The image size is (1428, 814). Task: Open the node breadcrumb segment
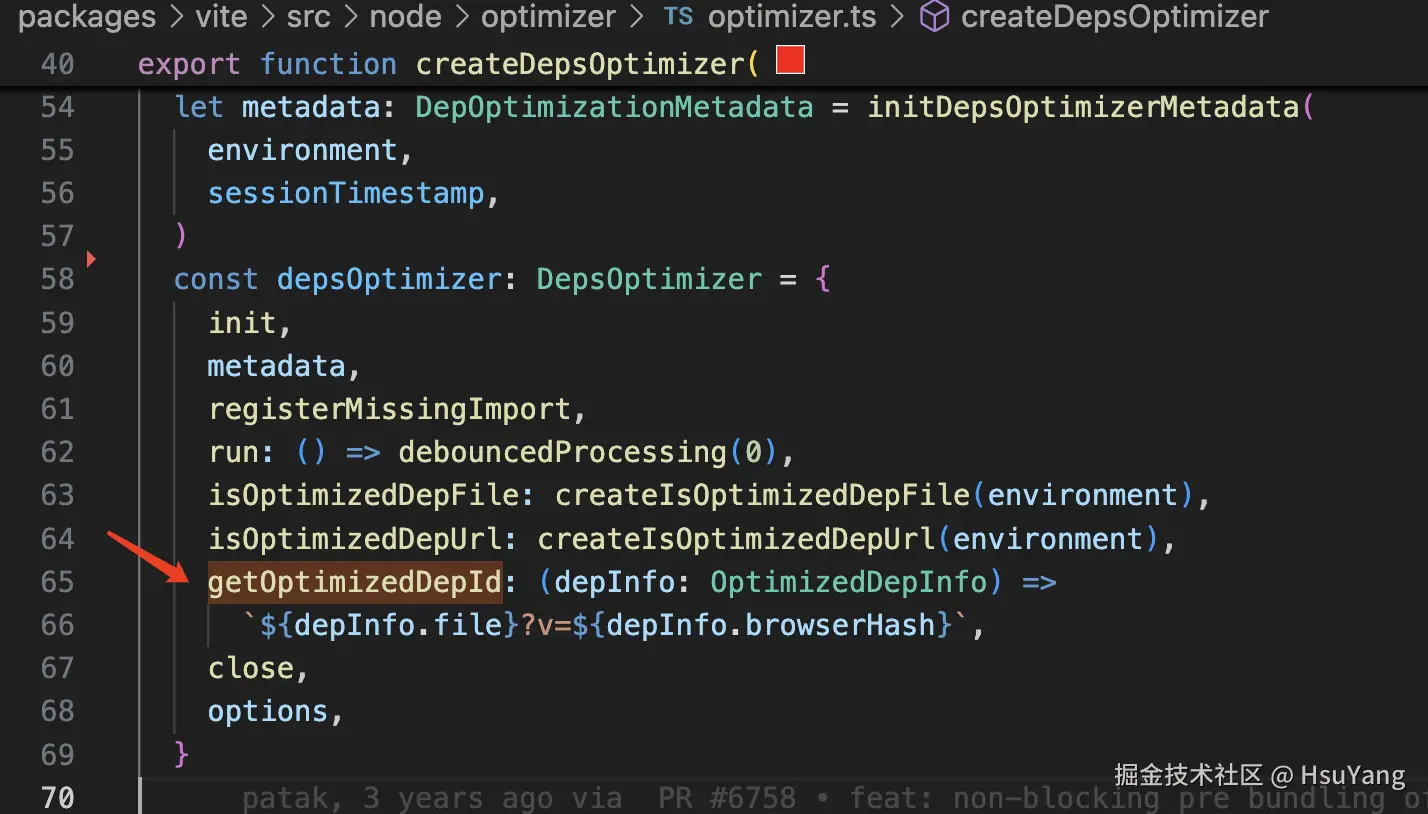[x=406, y=17]
